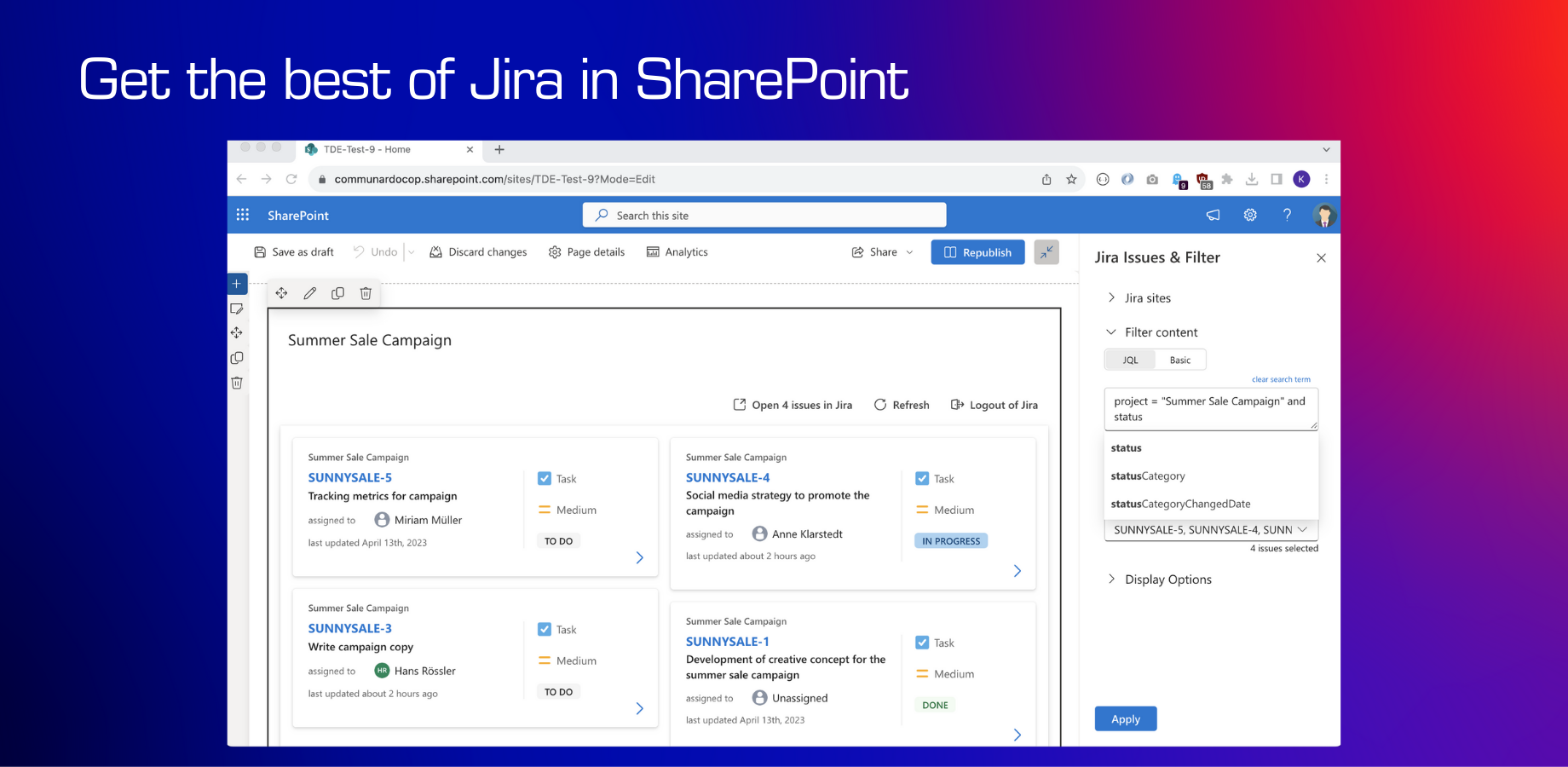Focus the 'Search this site' box
This screenshot has width=1568, height=767.
[x=764, y=215]
